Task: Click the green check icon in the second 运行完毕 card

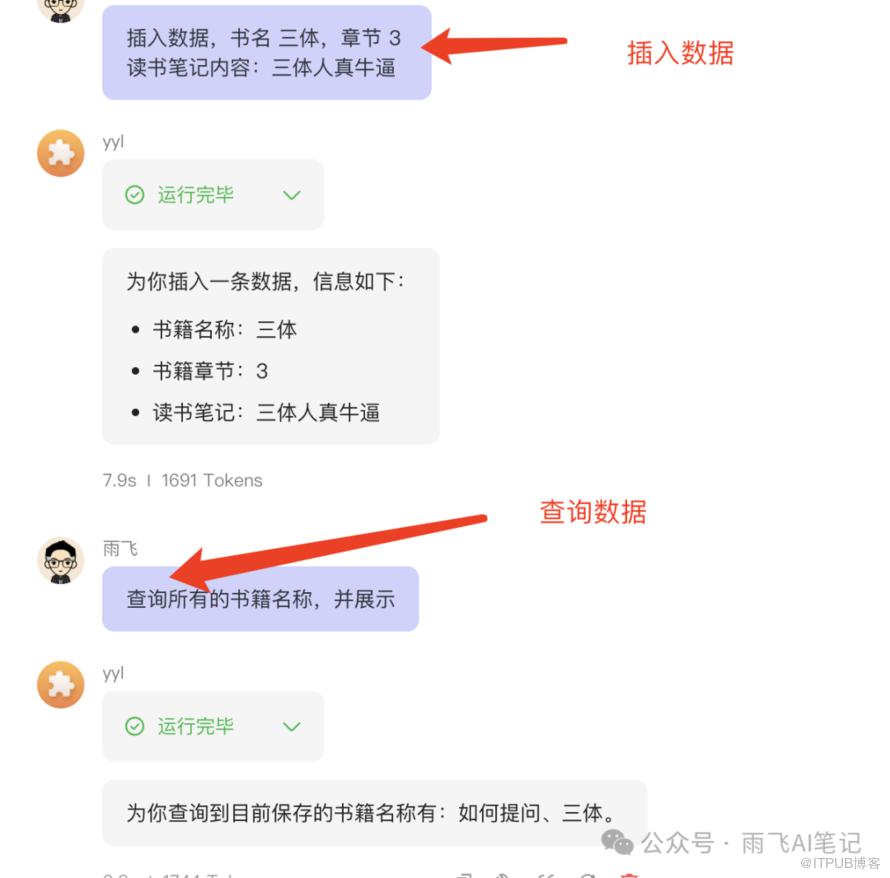Action: pyautogui.click(x=135, y=726)
